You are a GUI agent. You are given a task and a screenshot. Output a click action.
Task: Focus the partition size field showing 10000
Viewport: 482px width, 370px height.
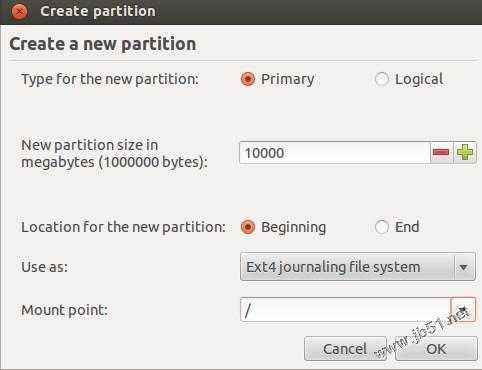(335, 153)
